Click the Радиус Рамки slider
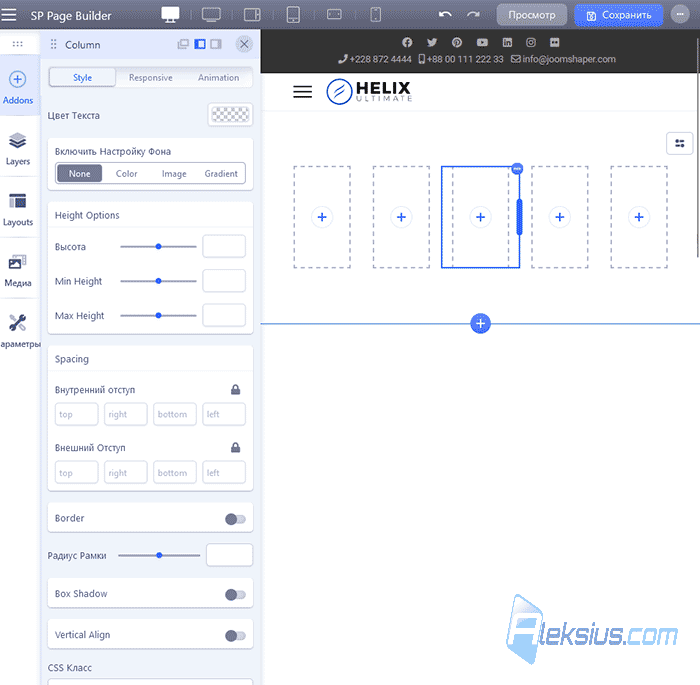 point(159,555)
